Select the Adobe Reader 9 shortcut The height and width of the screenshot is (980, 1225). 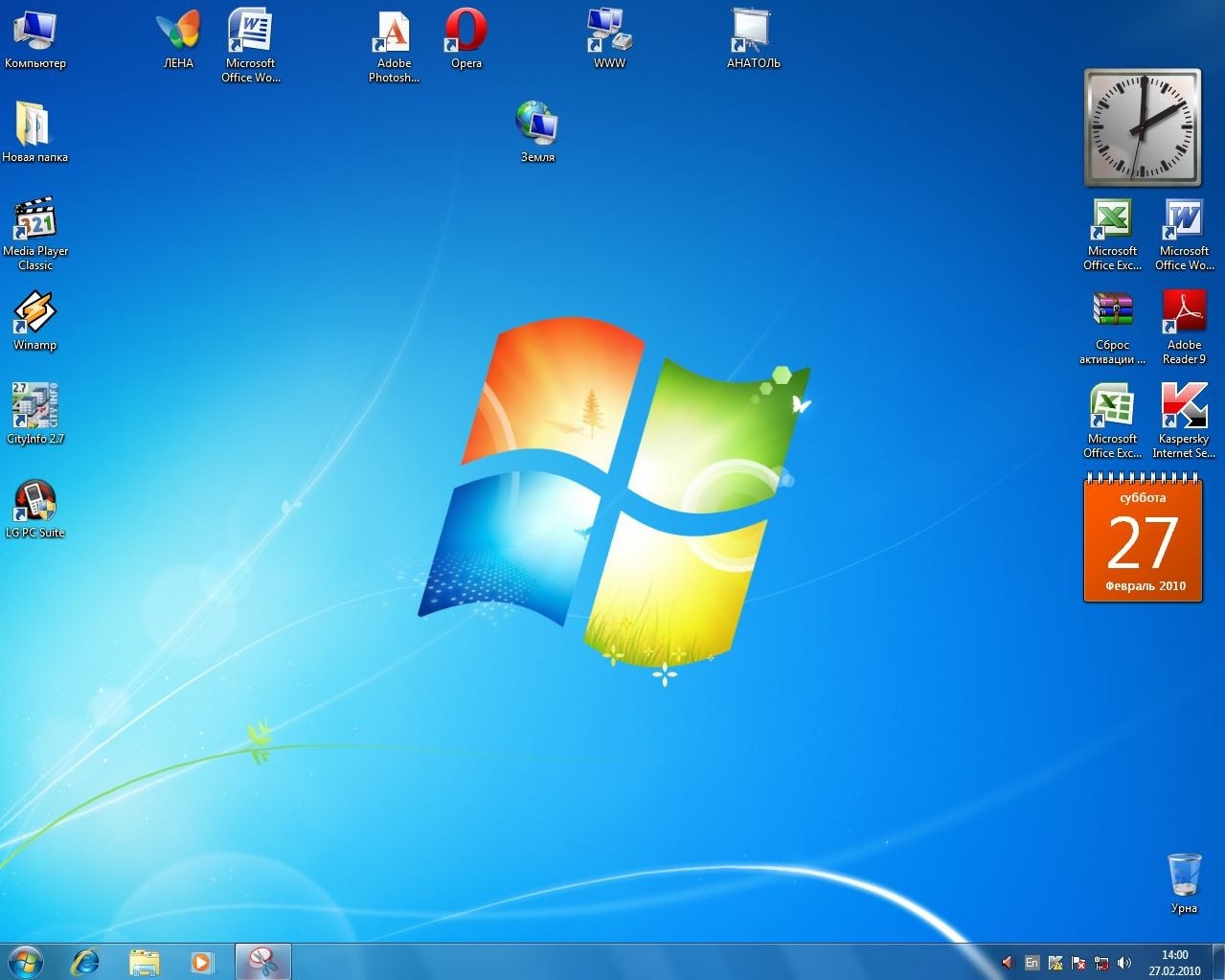coord(1184,328)
